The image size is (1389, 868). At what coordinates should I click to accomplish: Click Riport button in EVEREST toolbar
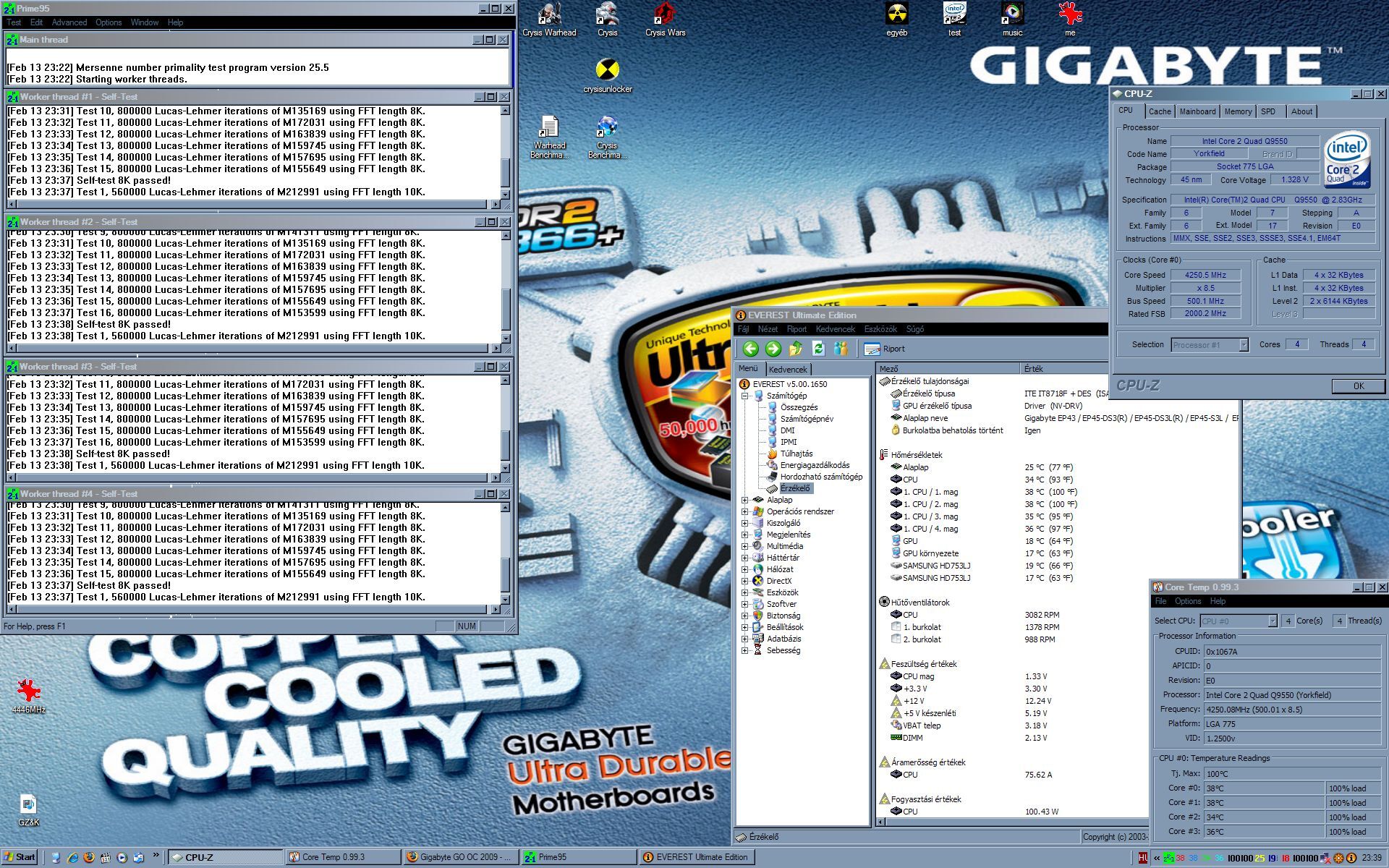(884, 349)
